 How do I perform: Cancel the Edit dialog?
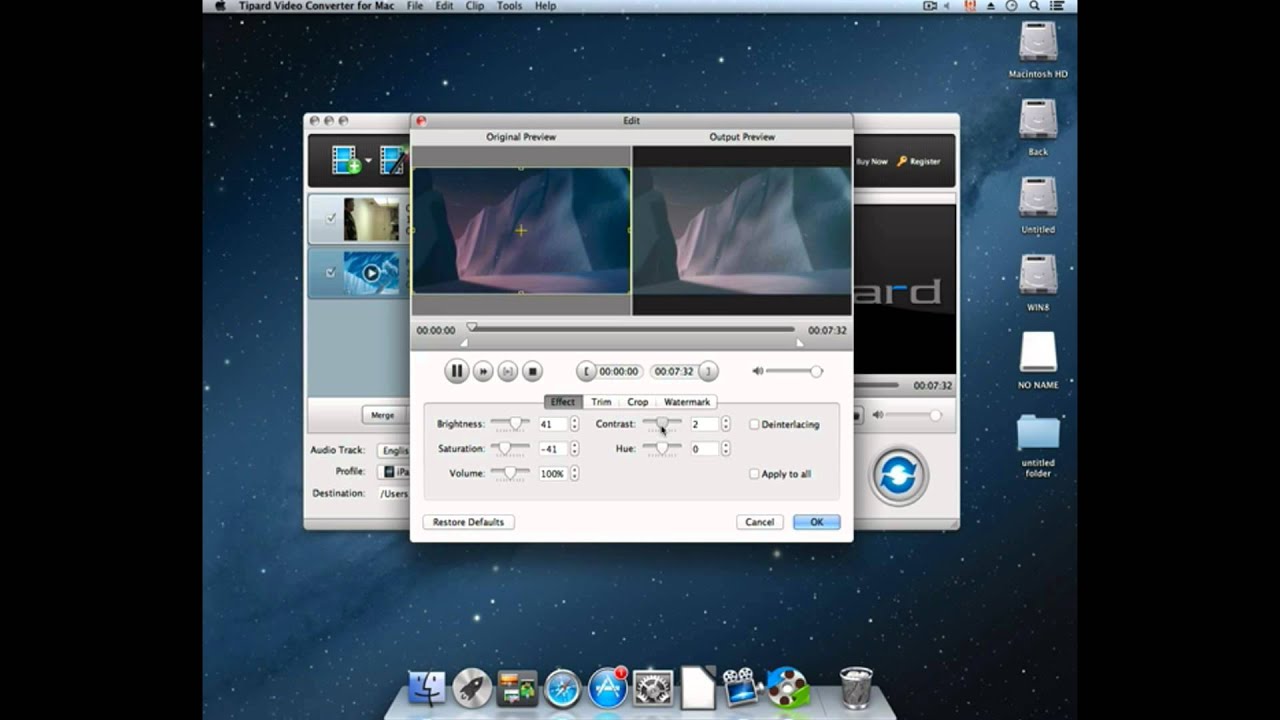coord(760,522)
